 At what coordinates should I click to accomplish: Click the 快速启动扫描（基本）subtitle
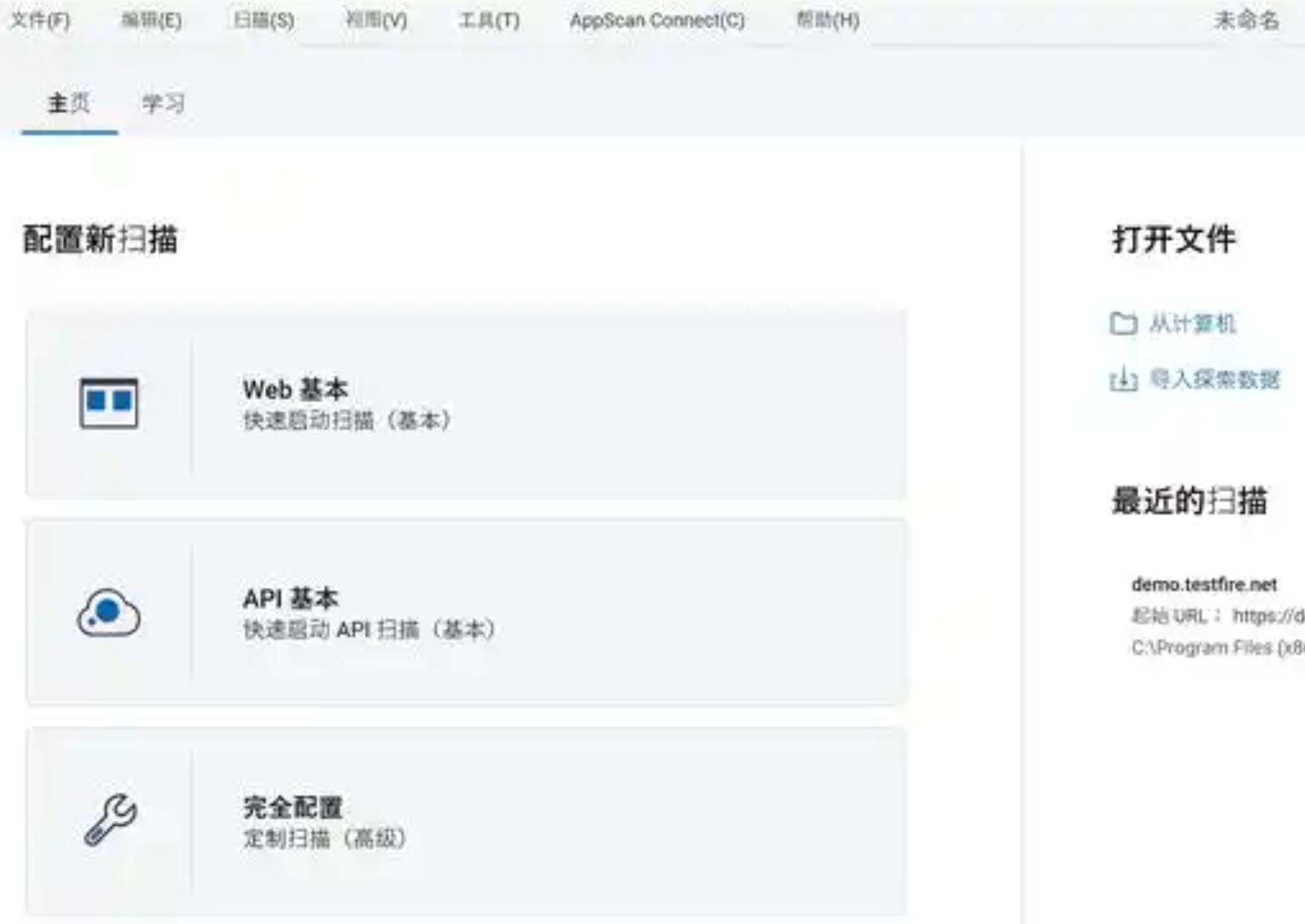(x=348, y=421)
